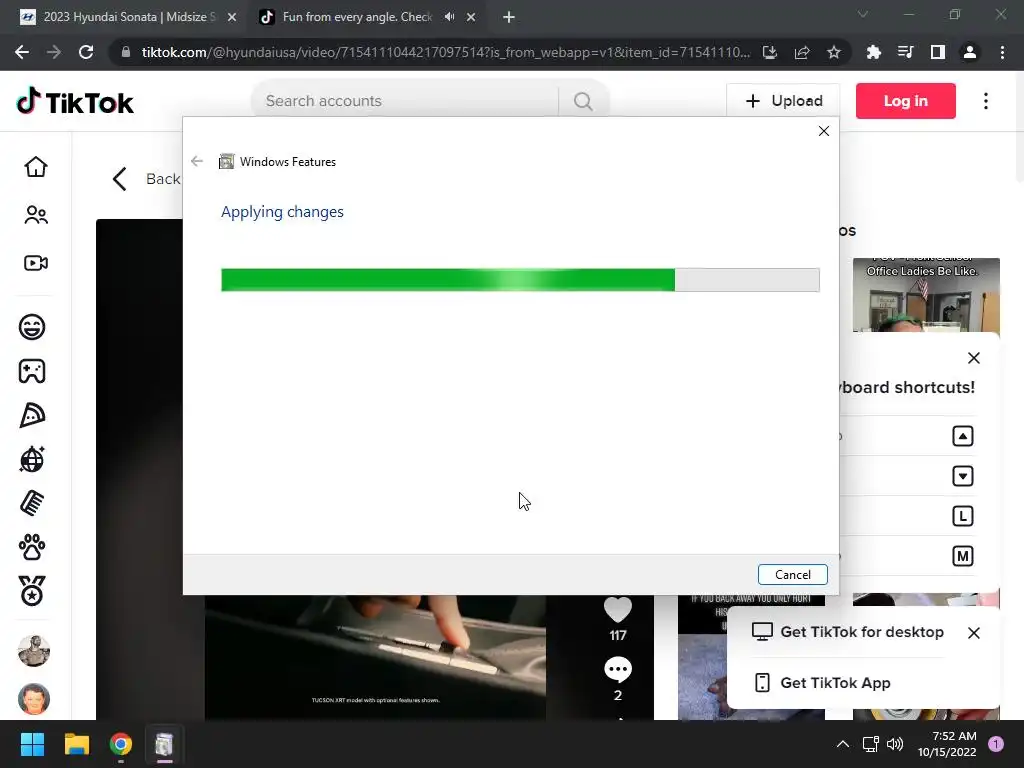
Task: Open the notification badge in system tray
Action: [x=996, y=744]
